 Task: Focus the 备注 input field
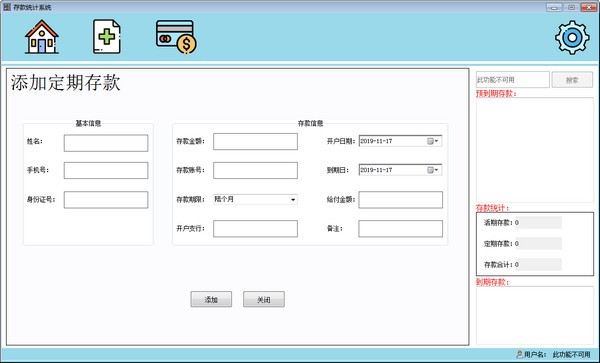coord(401,229)
